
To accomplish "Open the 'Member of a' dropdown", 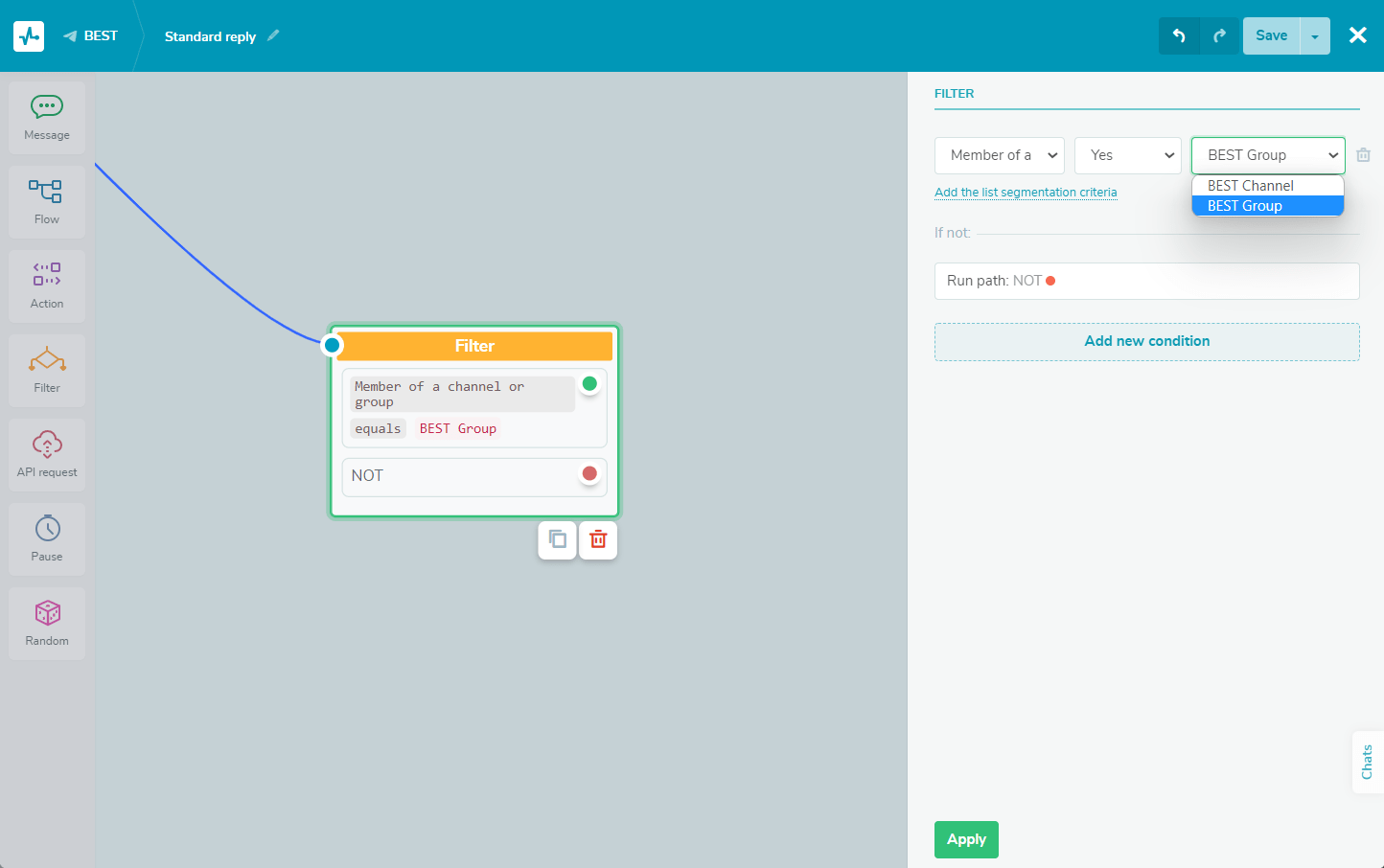I will click(x=999, y=155).
